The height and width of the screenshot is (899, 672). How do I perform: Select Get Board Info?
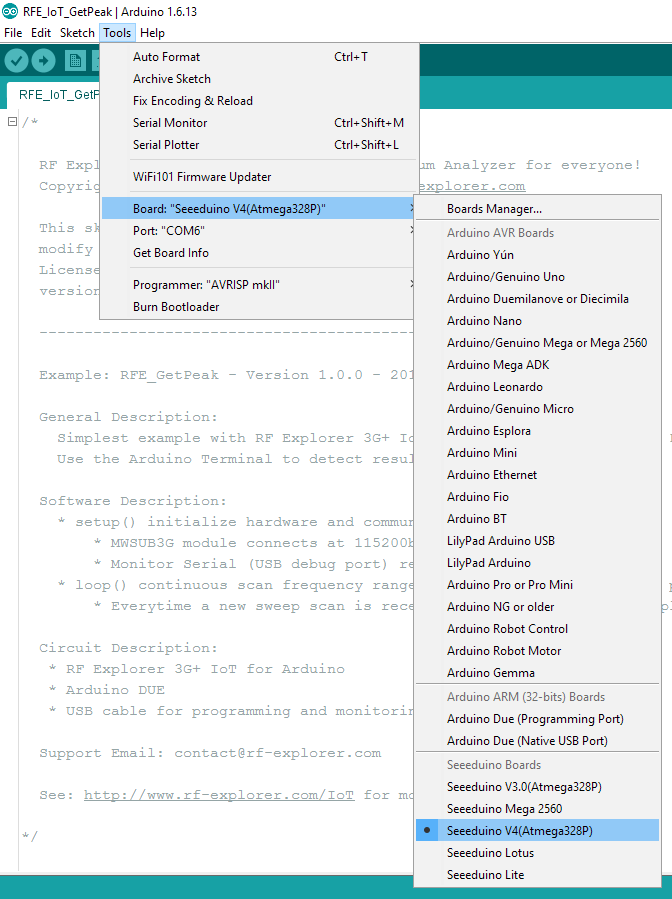point(257,253)
